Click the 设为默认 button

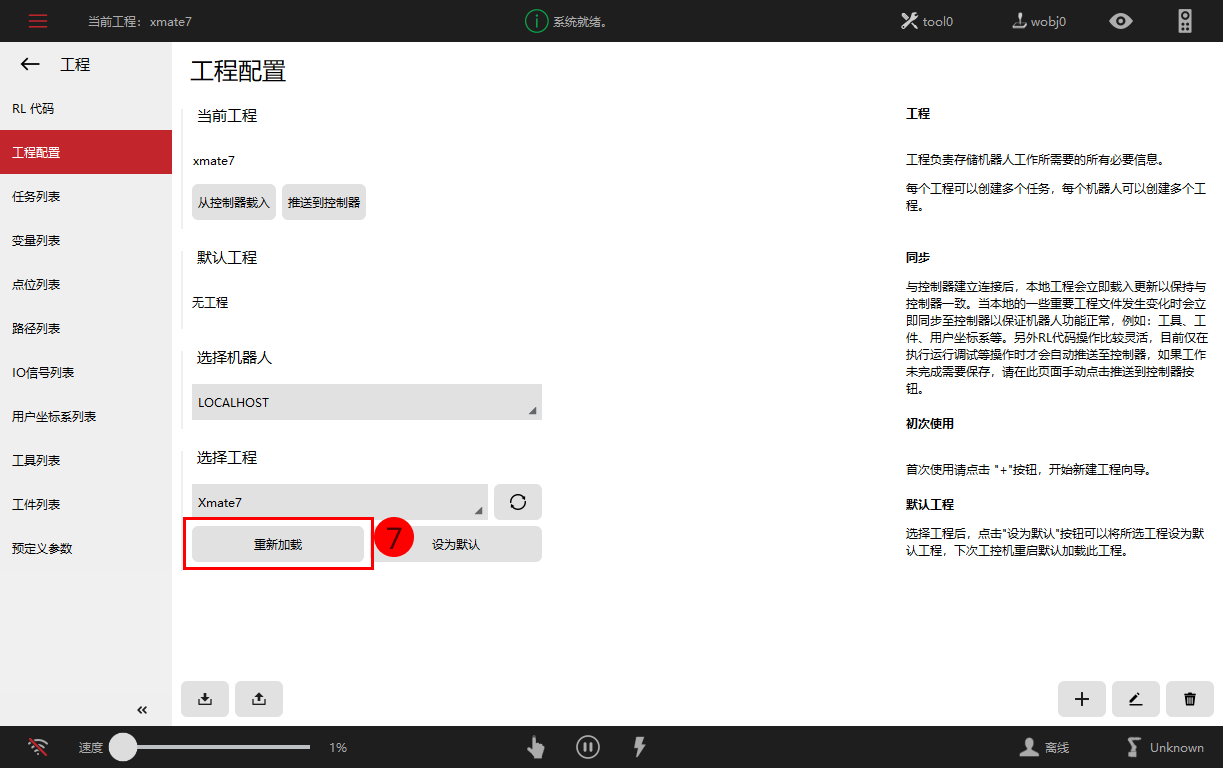click(457, 543)
